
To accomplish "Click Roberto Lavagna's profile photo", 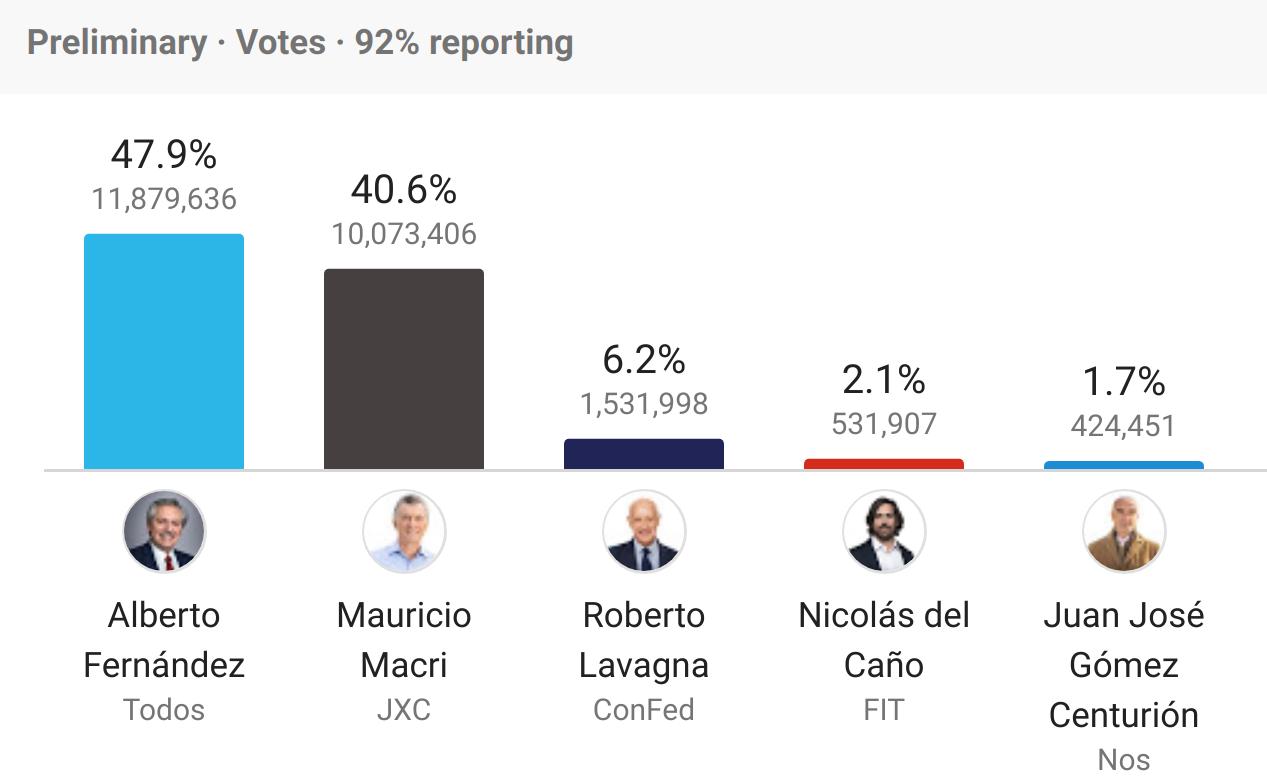I will pos(644,531).
